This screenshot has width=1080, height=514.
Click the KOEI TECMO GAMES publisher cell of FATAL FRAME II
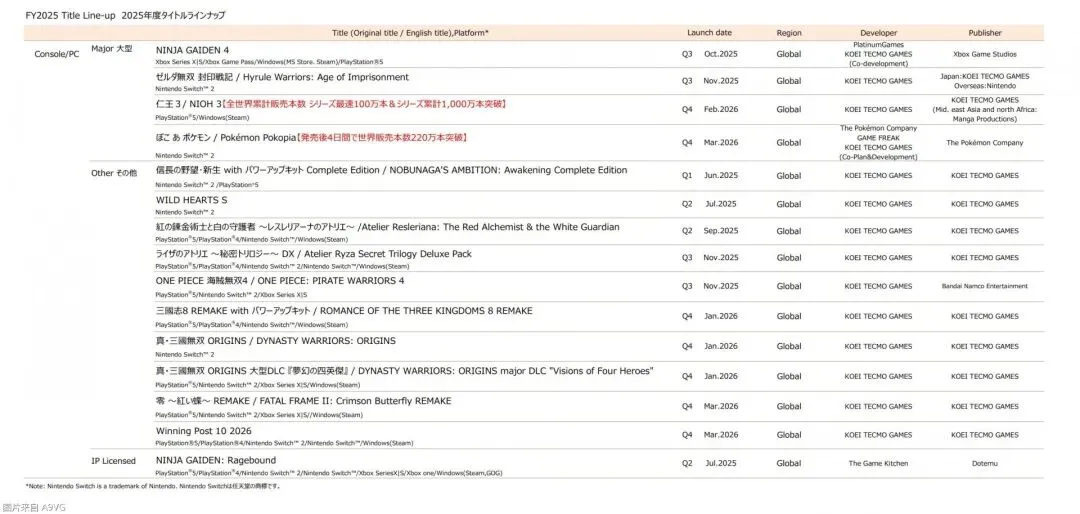[x=985, y=407]
